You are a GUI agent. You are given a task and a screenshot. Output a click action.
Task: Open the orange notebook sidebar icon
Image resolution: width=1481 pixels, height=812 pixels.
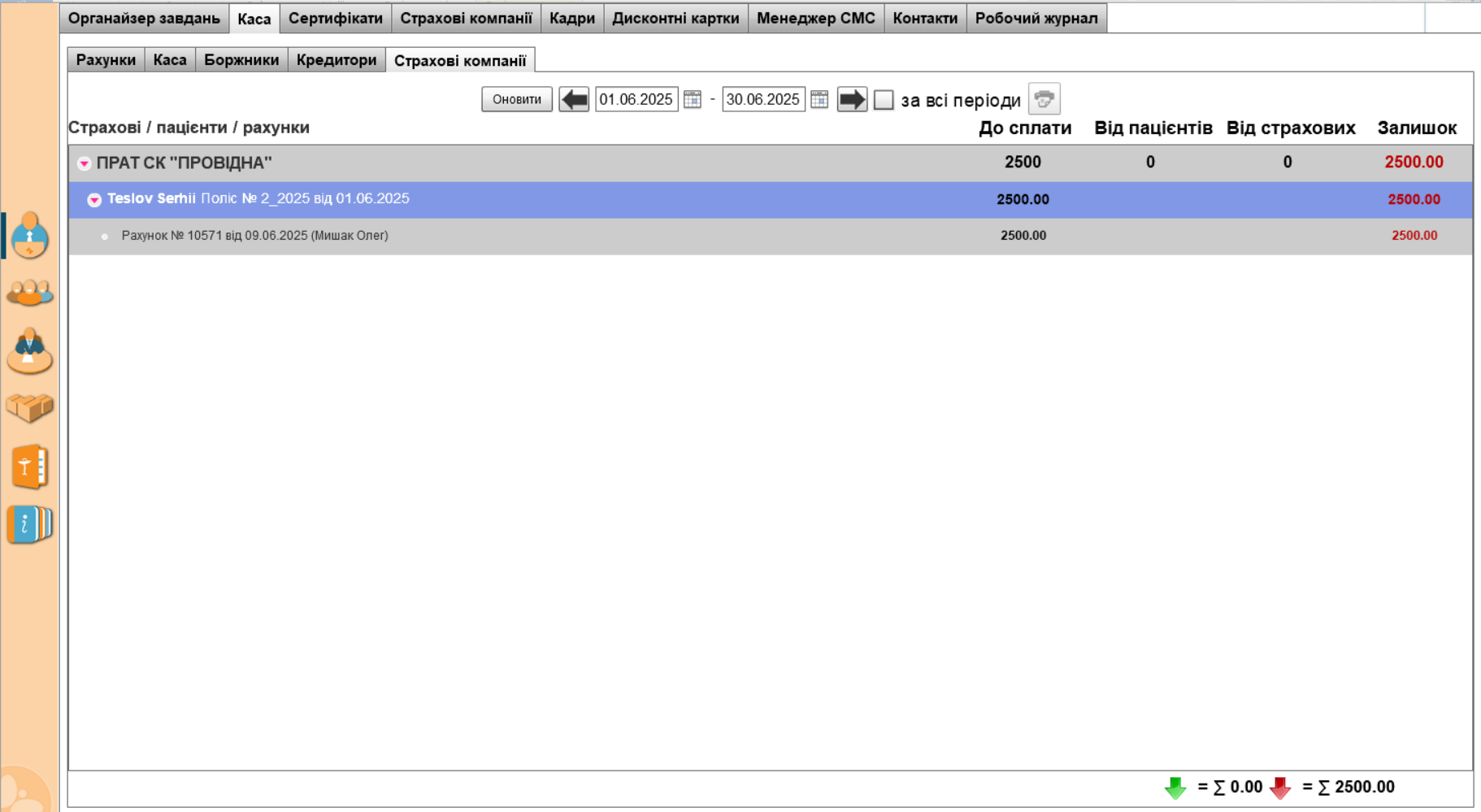point(29,467)
